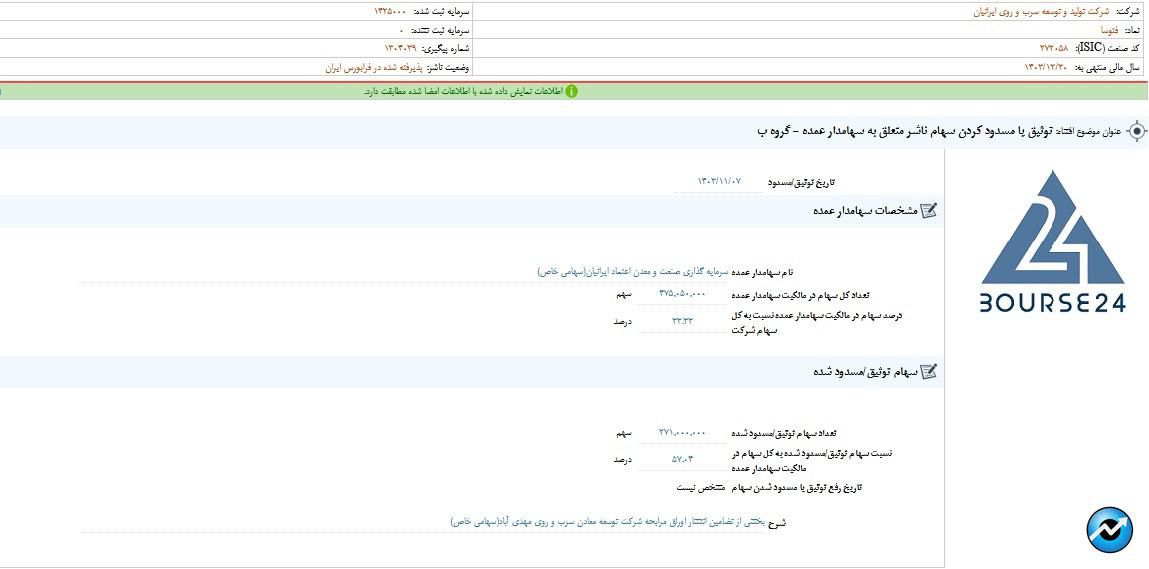This screenshot has width=1149, height=569.
Task: Click the سهام توثیق/مسدود شده section header
Action: (x=864, y=372)
